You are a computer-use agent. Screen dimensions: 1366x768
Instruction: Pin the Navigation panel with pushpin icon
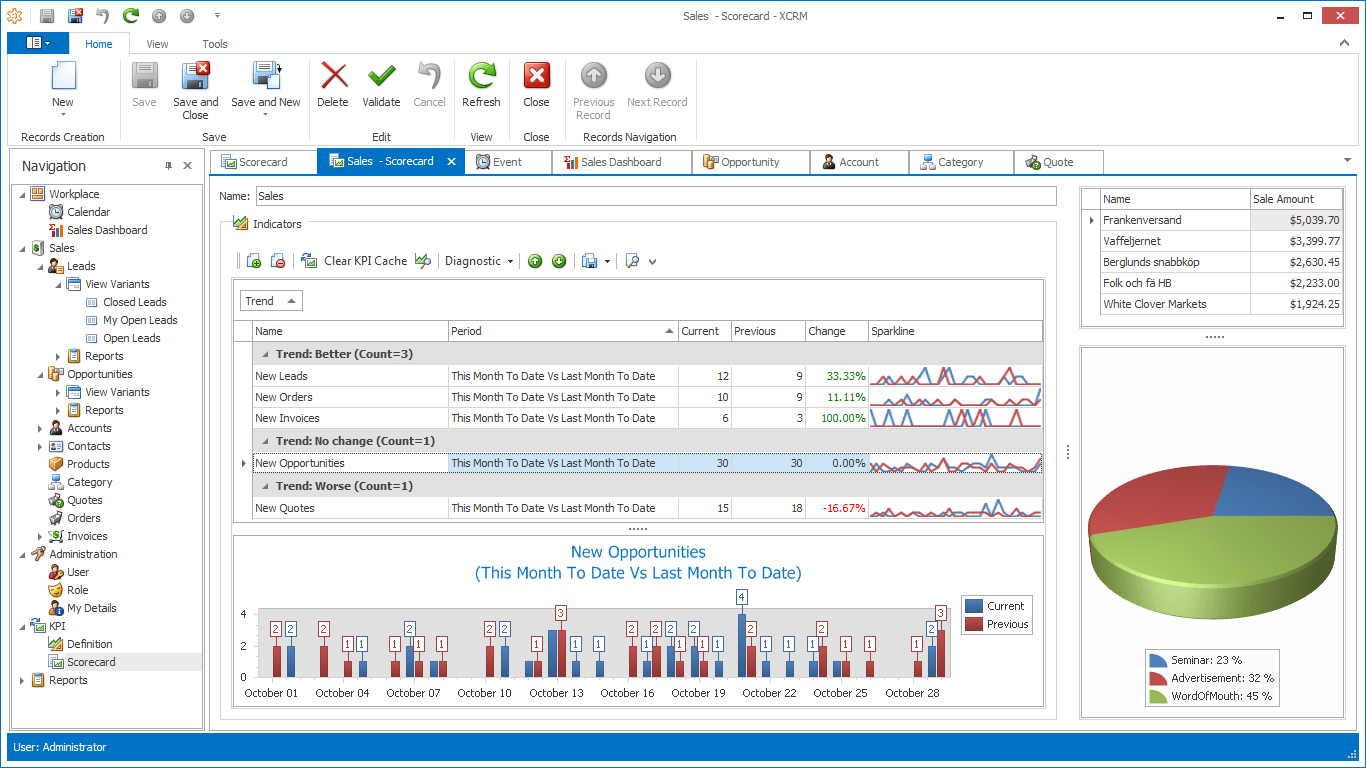pyautogui.click(x=168, y=166)
